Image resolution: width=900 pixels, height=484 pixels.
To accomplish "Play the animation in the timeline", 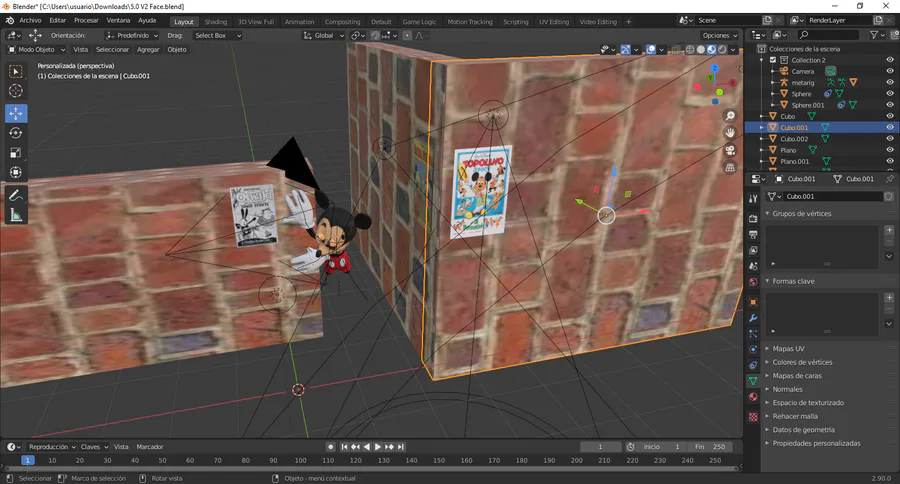I will point(378,447).
